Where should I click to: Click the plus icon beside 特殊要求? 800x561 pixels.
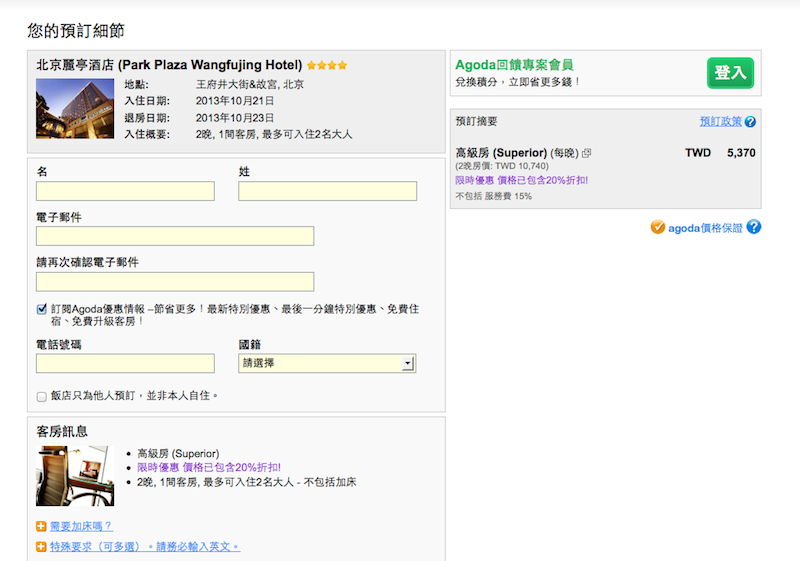[41, 547]
